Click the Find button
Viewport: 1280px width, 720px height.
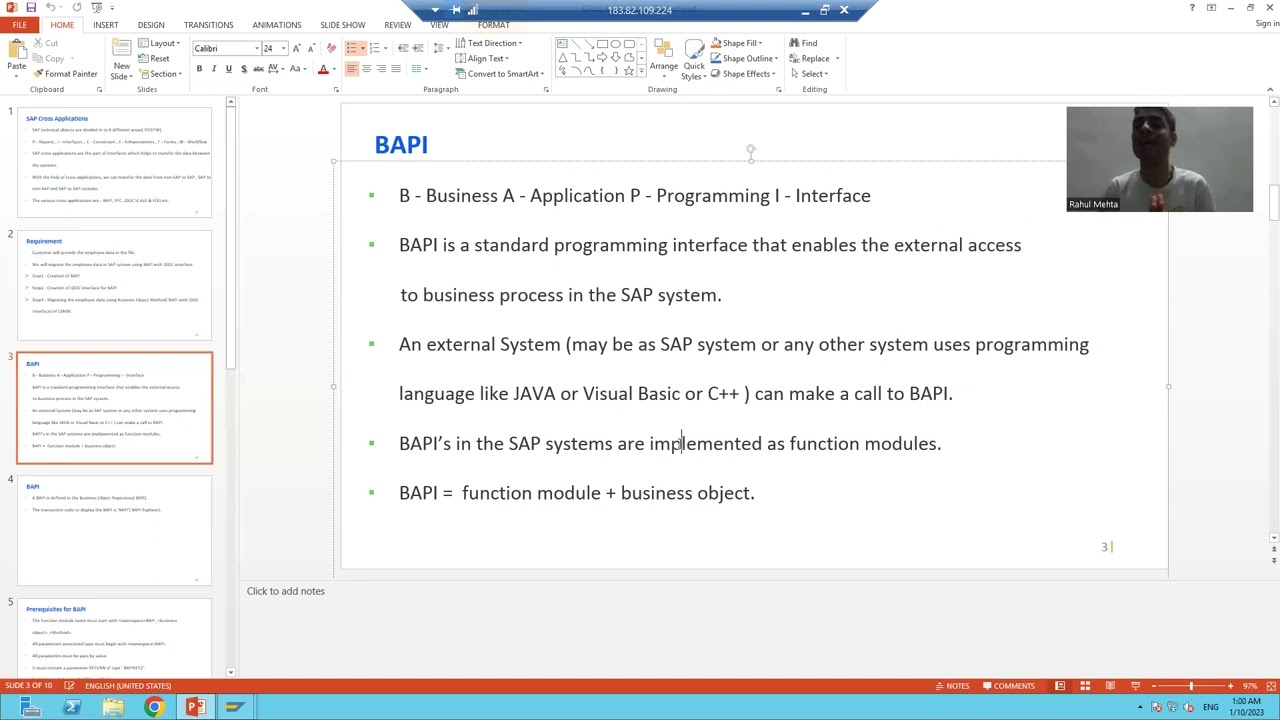coord(803,43)
